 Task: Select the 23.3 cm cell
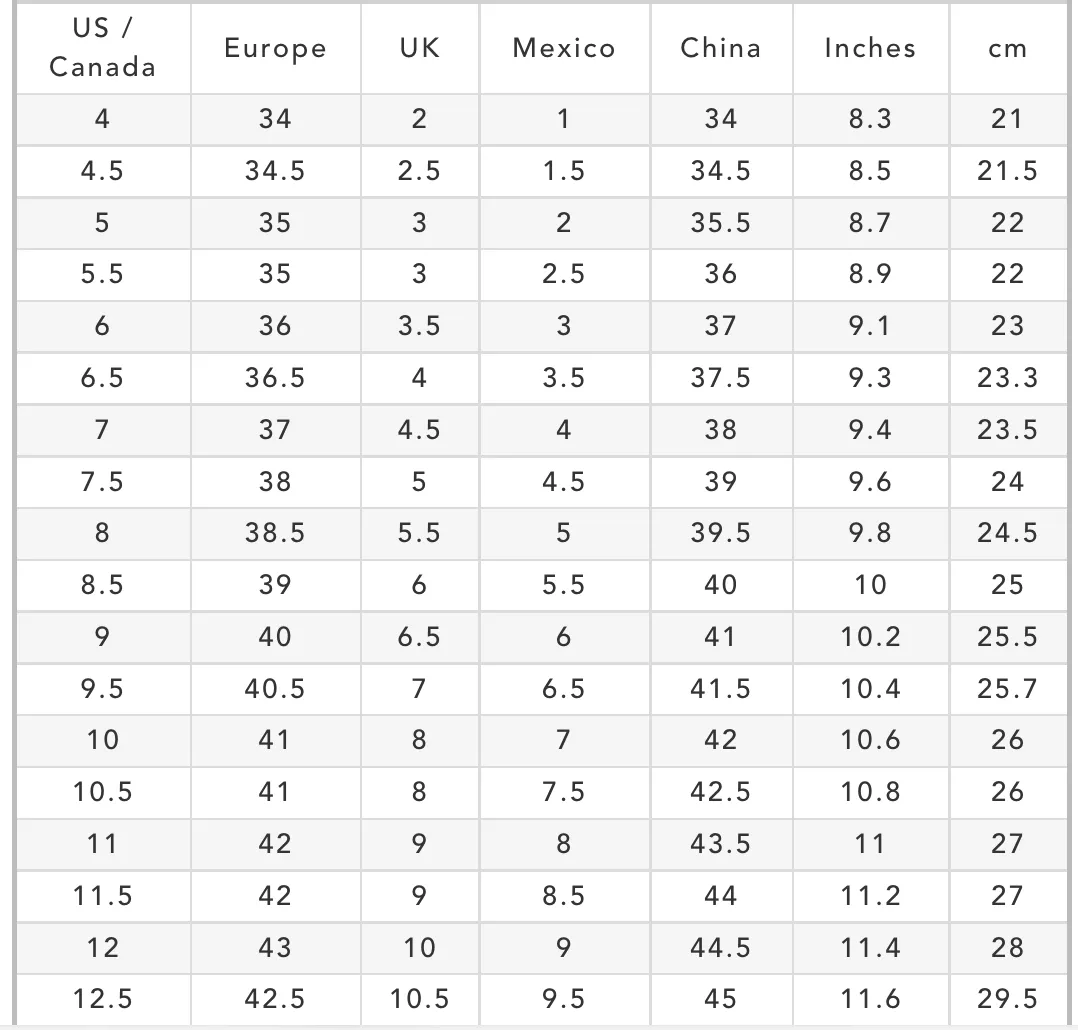point(1008,378)
